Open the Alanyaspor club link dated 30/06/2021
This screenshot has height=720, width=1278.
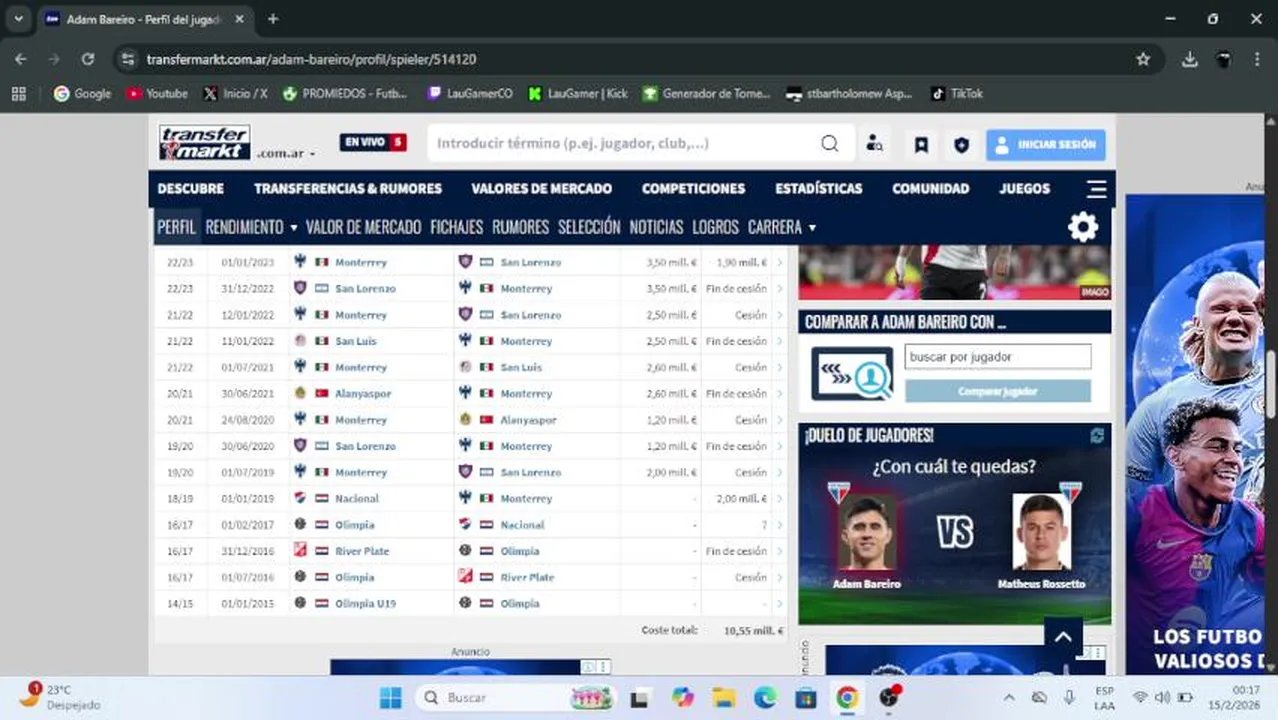[363, 394]
